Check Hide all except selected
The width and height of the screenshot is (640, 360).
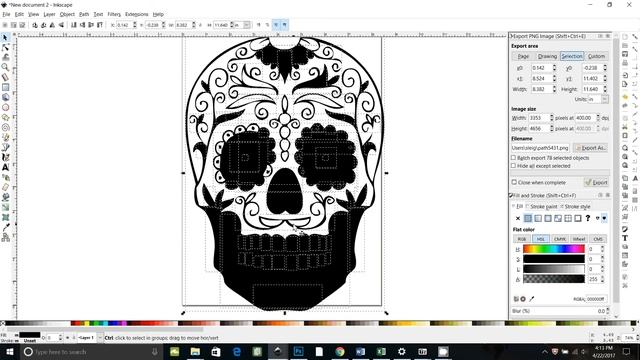pyautogui.click(x=513, y=166)
